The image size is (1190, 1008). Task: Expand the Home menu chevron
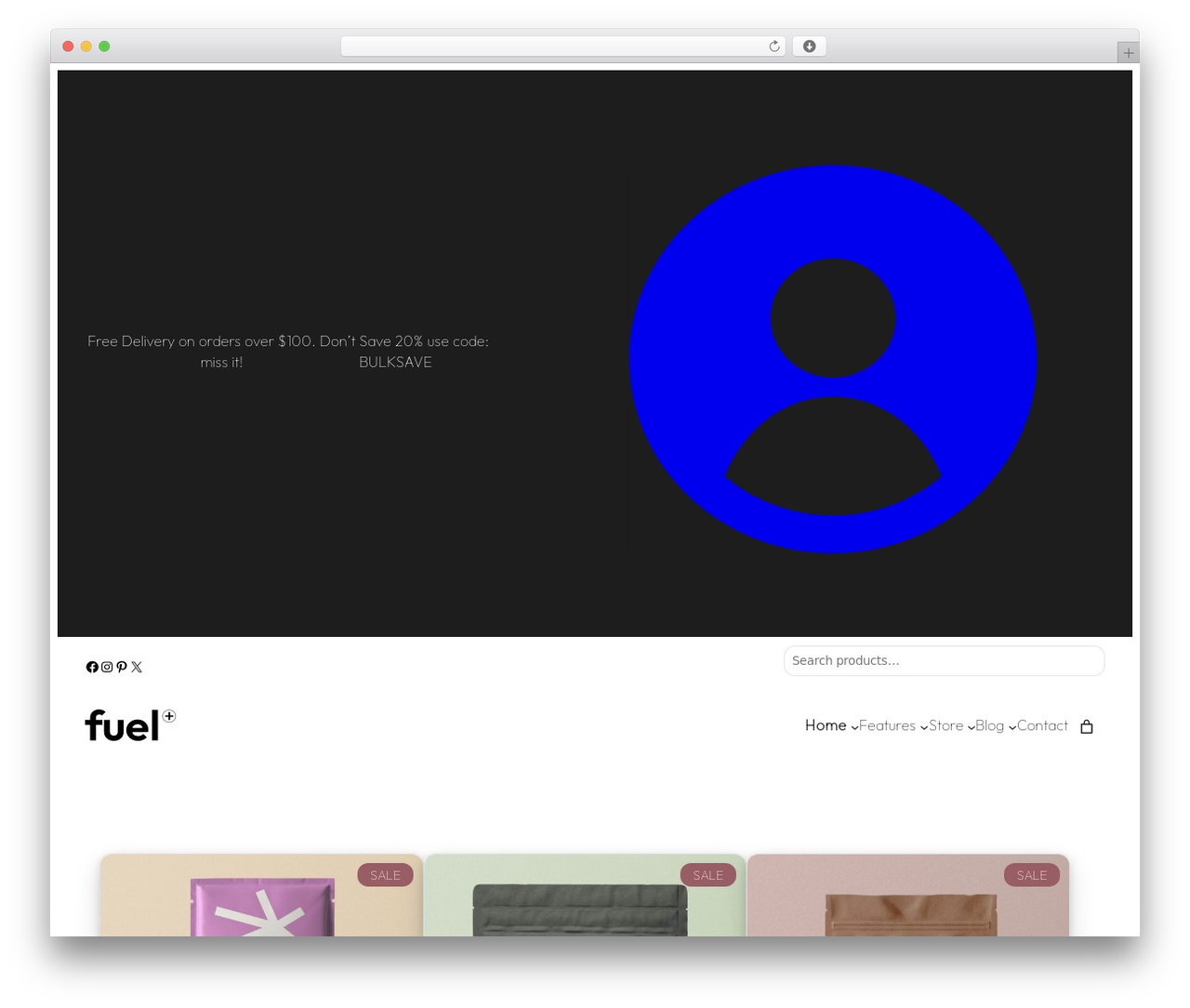854,727
